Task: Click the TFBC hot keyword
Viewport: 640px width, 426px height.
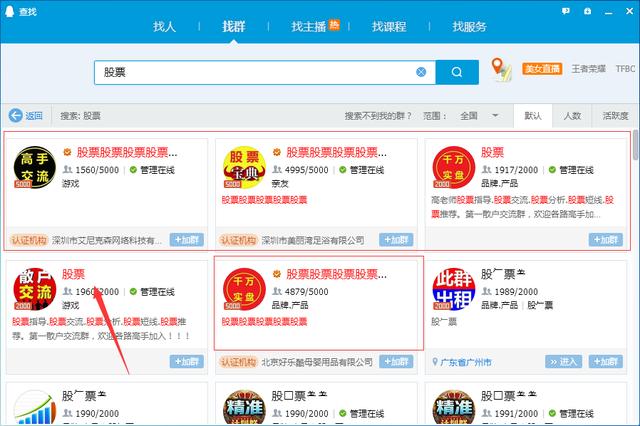Action: (x=625, y=69)
